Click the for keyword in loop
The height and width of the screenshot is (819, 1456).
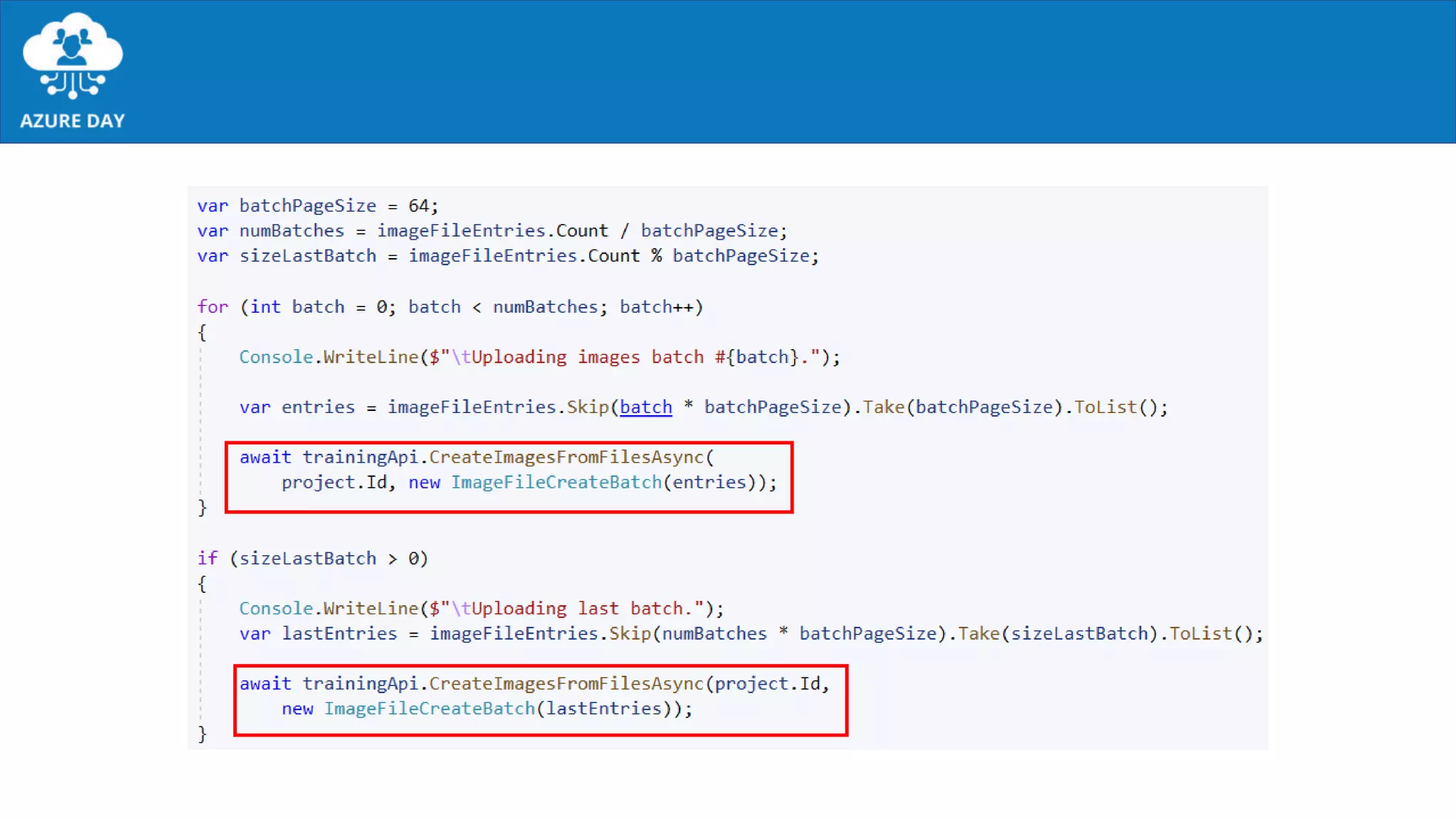(x=213, y=307)
